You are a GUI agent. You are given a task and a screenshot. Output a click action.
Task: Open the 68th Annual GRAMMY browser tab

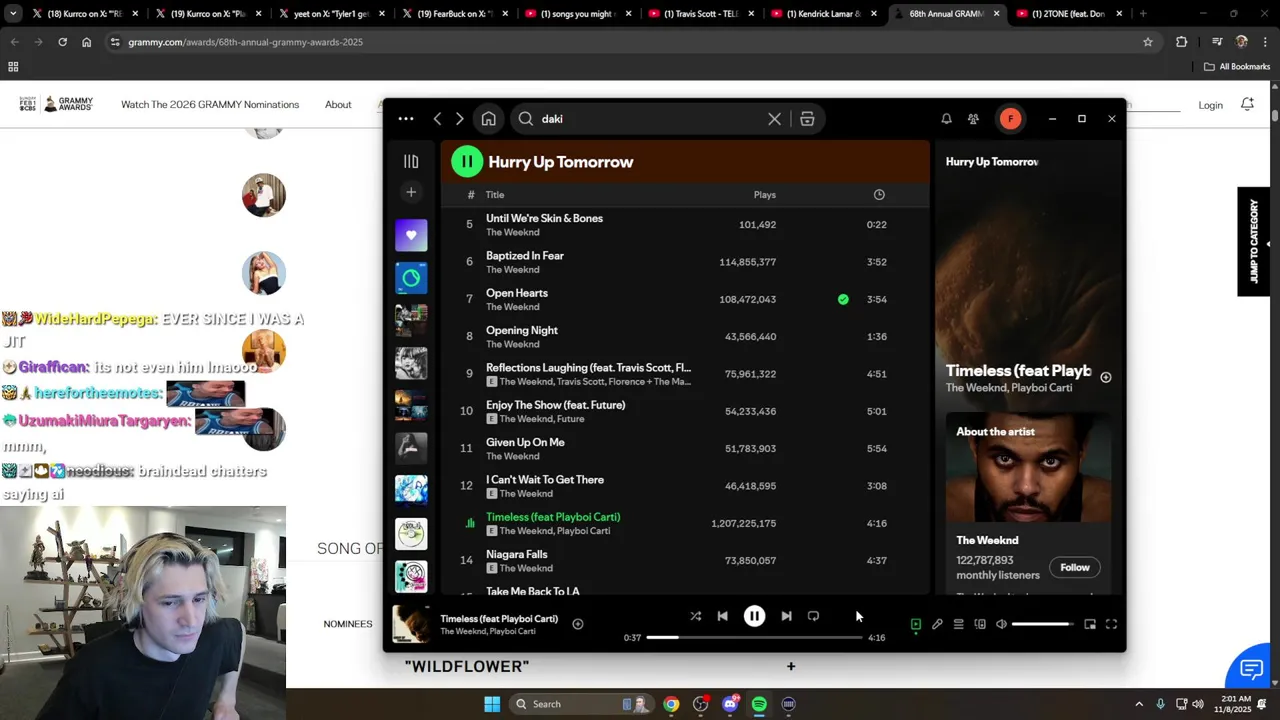(947, 14)
